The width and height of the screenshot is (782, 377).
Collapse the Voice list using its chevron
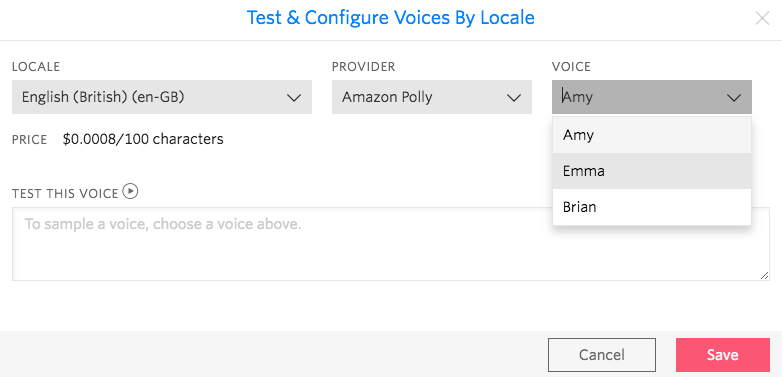[734, 97]
